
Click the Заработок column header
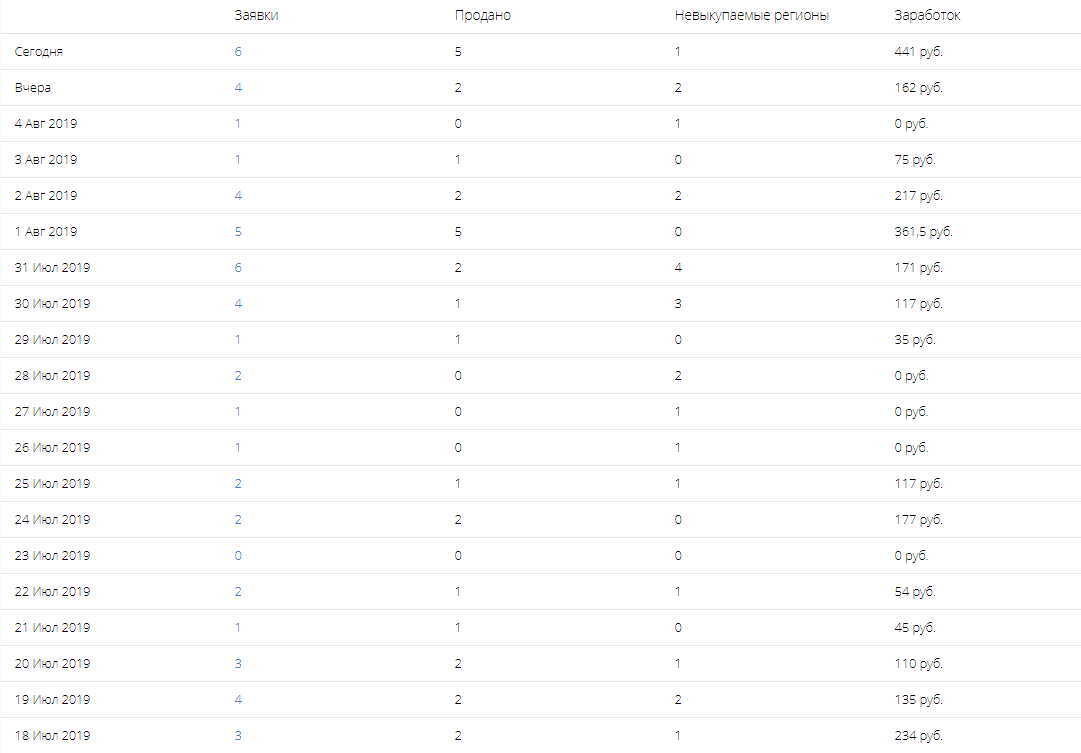point(927,16)
